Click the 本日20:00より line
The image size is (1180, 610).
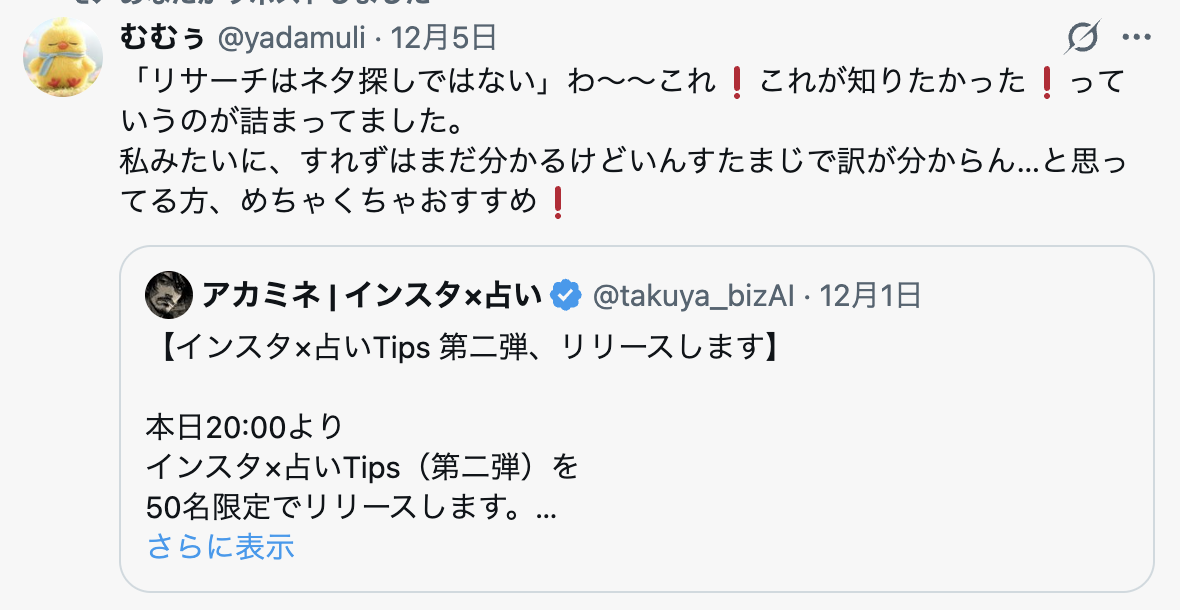click(x=245, y=427)
